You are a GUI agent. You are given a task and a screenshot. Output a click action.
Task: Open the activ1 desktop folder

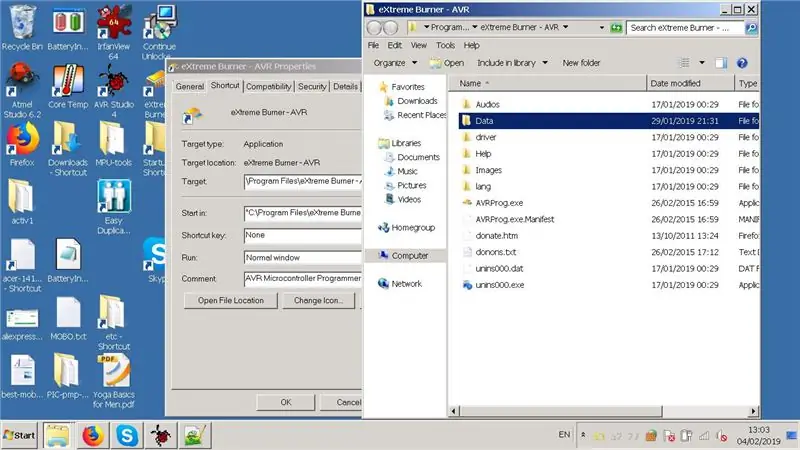click(x=21, y=202)
